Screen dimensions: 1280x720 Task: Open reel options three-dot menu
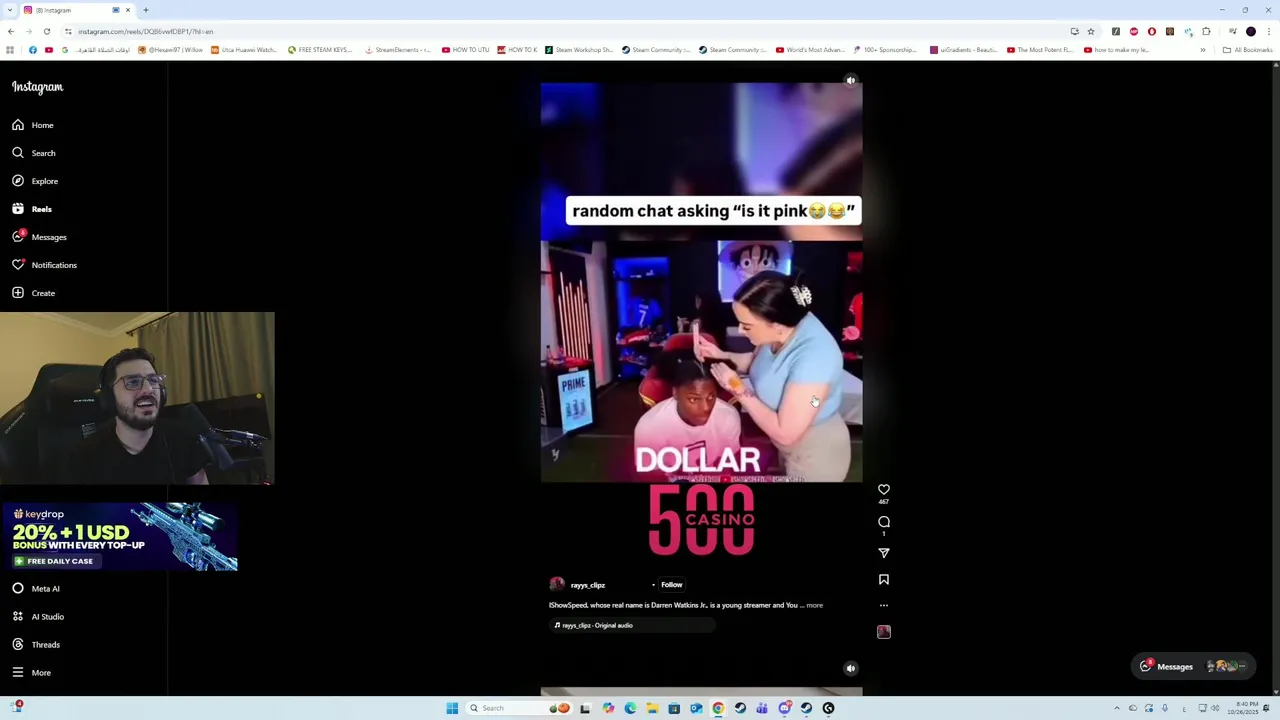[x=883, y=605]
